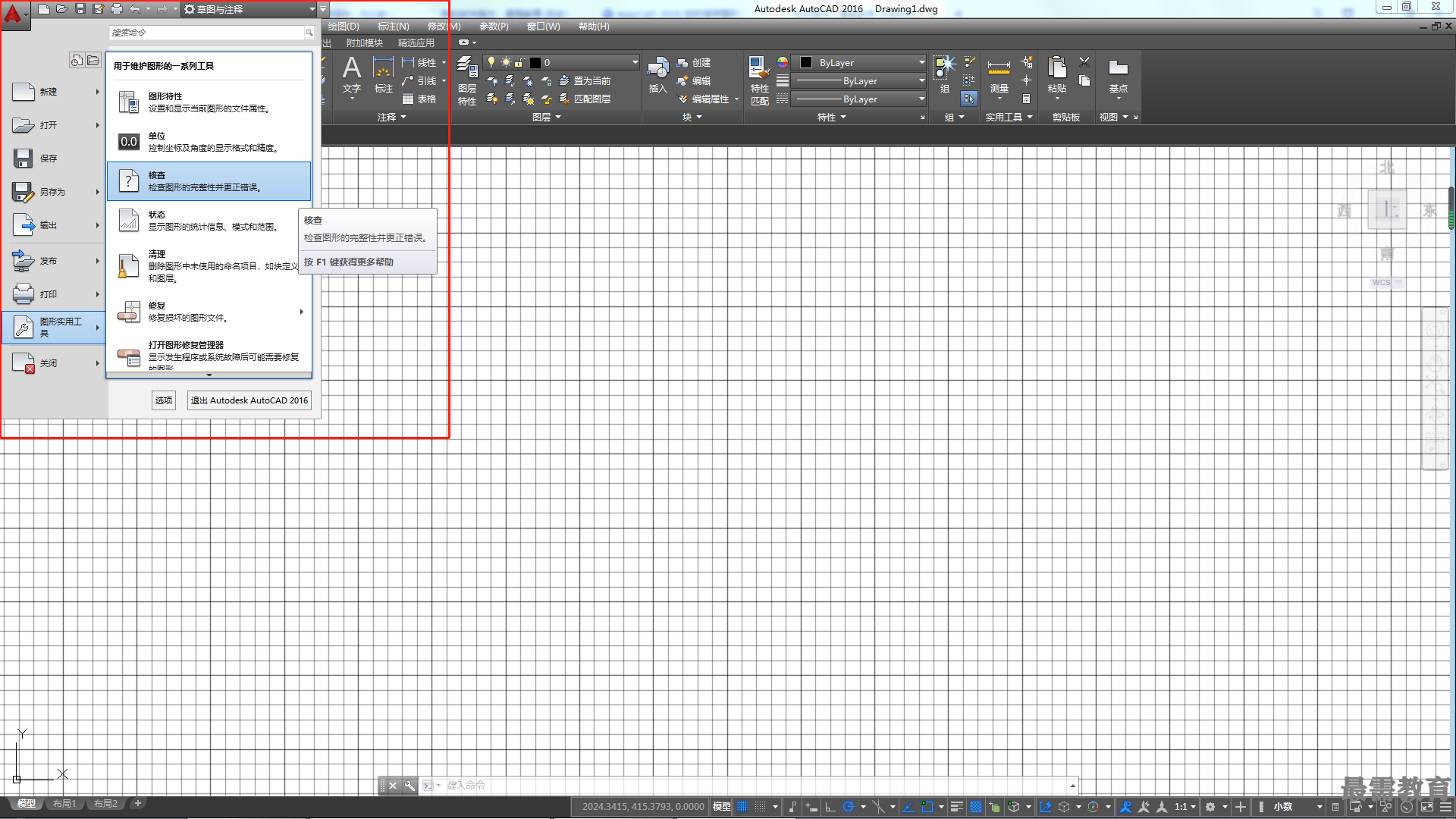1456x819 pixels.
Task: Select Audit (核查) entry in menu
Action: coord(209,181)
